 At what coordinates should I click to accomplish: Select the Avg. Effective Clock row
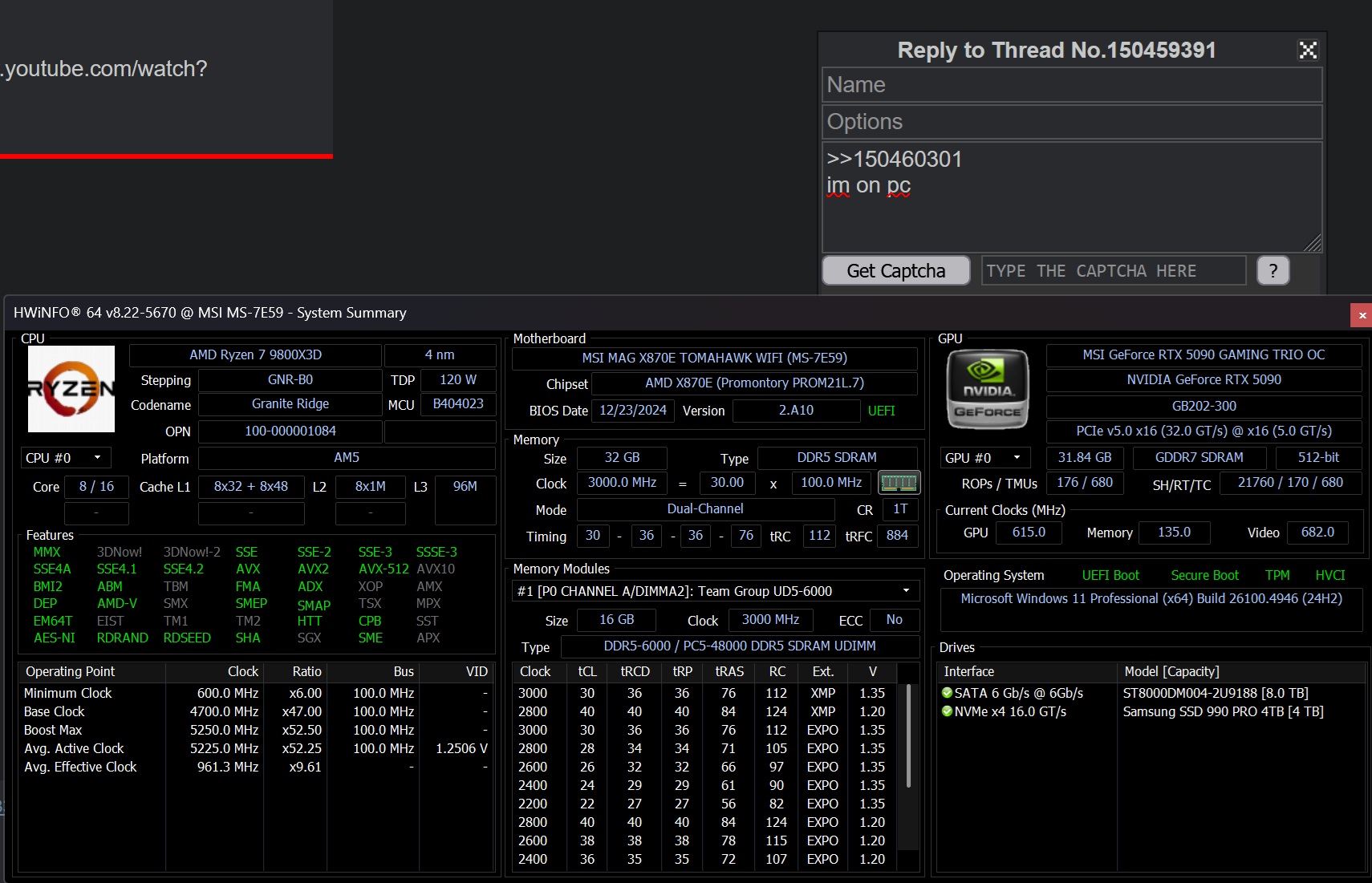[255, 767]
